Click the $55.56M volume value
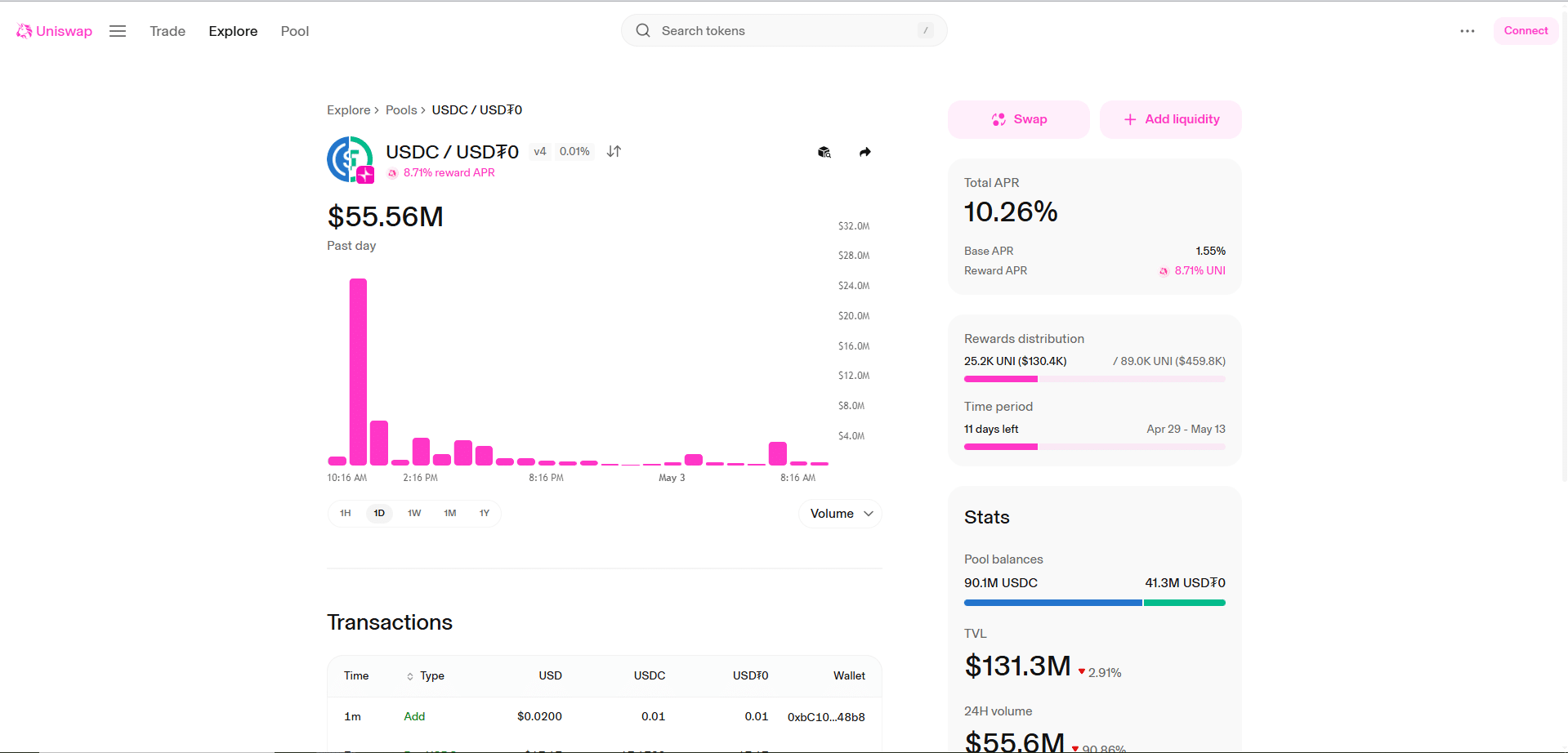1568x753 pixels. tap(385, 216)
